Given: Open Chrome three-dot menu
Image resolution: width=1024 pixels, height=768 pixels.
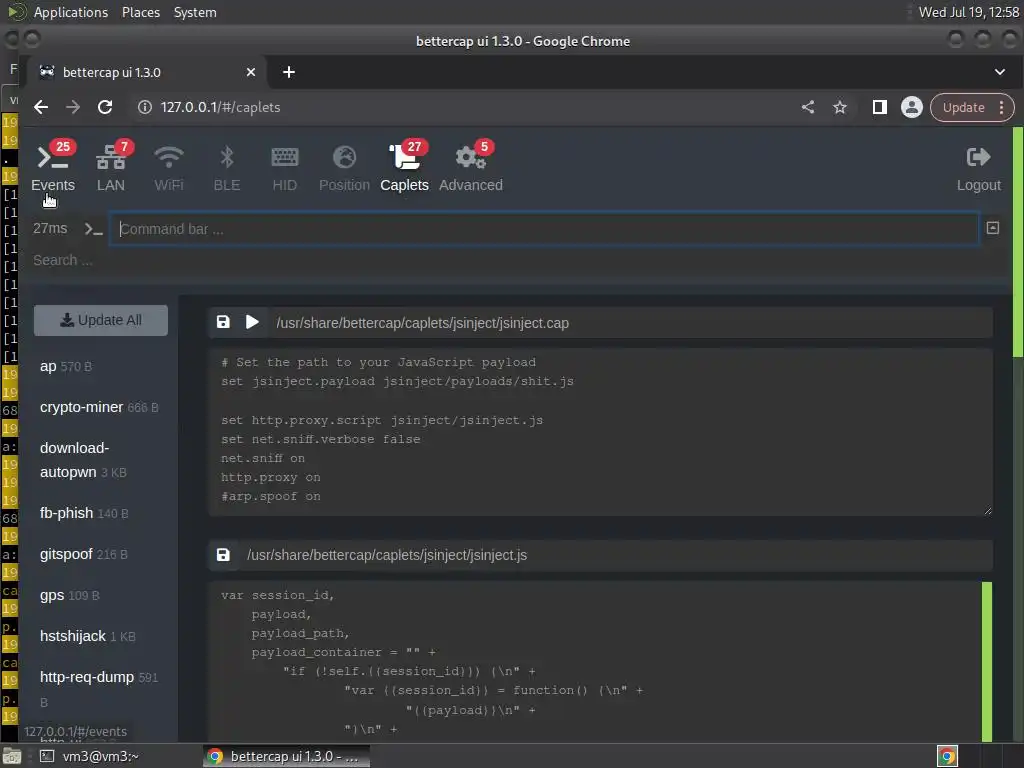Looking at the screenshot, I should (x=1001, y=108).
